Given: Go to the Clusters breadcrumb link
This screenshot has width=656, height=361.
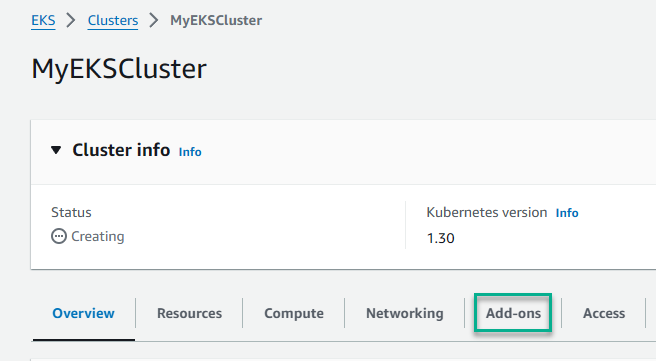Looking at the screenshot, I should pos(113,20).
